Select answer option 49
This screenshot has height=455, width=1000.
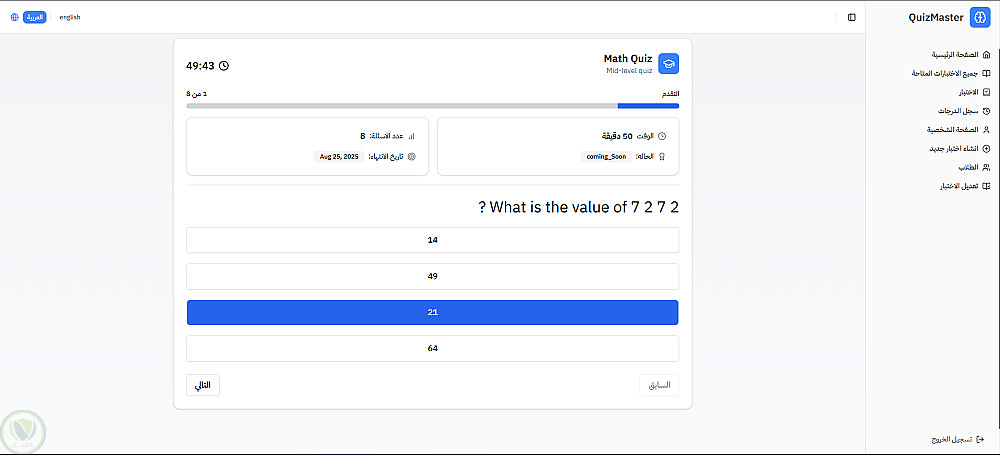[x=432, y=276]
